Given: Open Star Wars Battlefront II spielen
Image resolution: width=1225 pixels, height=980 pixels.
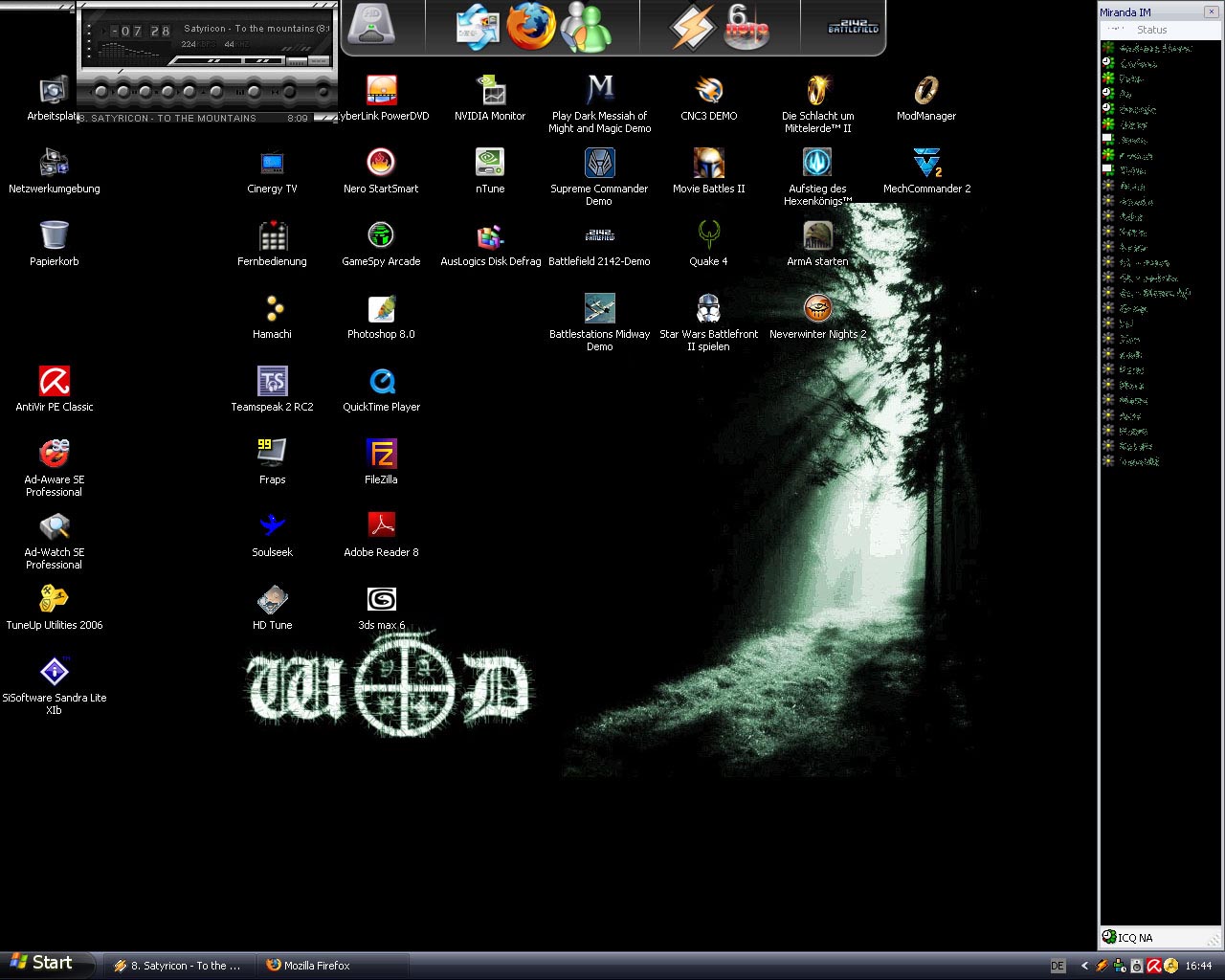Looking at the screenshot, I should click(708, 322).
